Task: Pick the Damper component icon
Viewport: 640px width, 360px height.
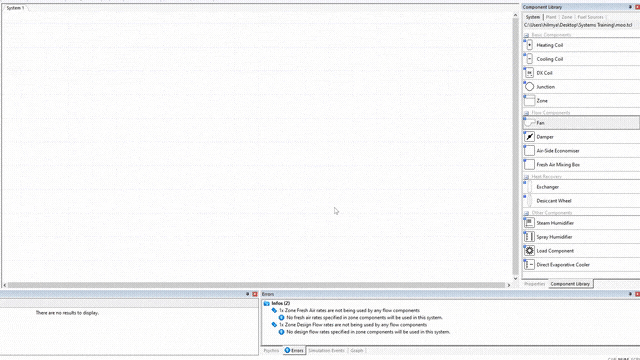Action: (529, 137)
